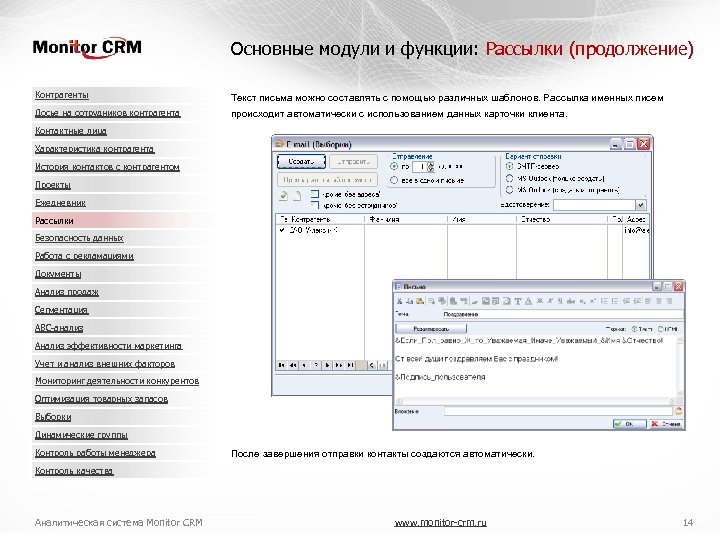Screen dimensions: 720x540
Task: Open the Ежедневник sidebar link
Action: (x=60, y=202)
